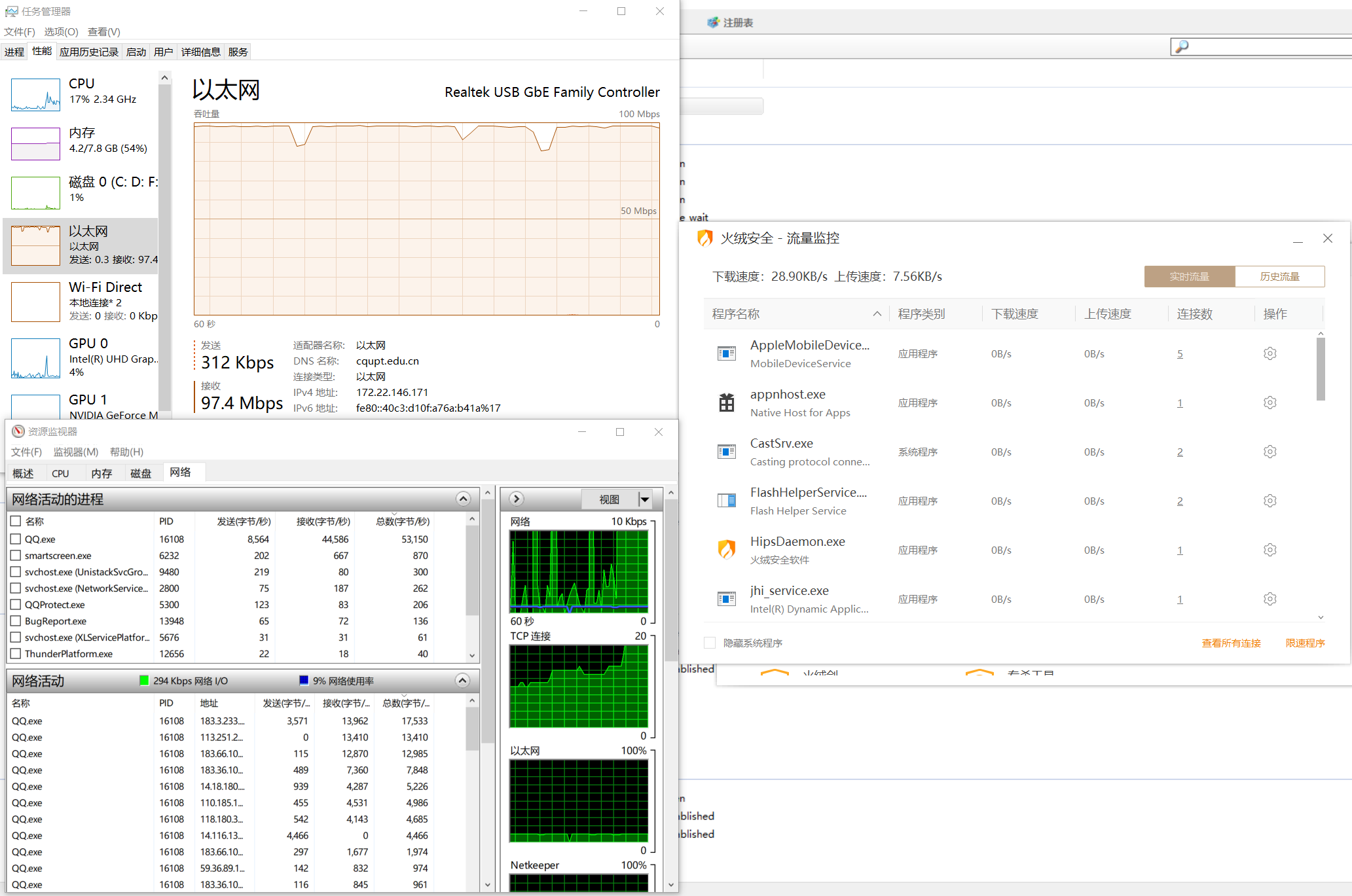Check the svchost.exe (NetworkService) checkbox
The height and width of the screenshot is (896, 1352).
16,588
